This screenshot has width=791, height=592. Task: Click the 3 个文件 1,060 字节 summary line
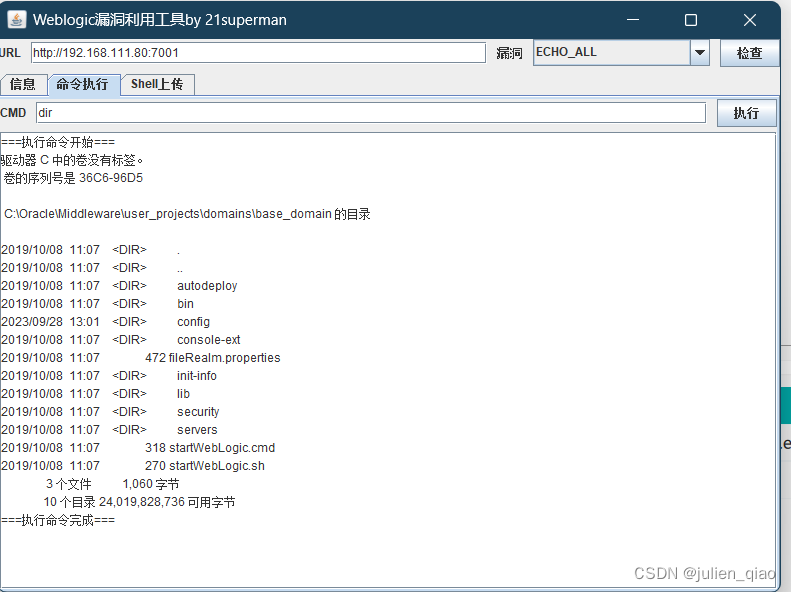pyautogui.click(x=112, y=484)
